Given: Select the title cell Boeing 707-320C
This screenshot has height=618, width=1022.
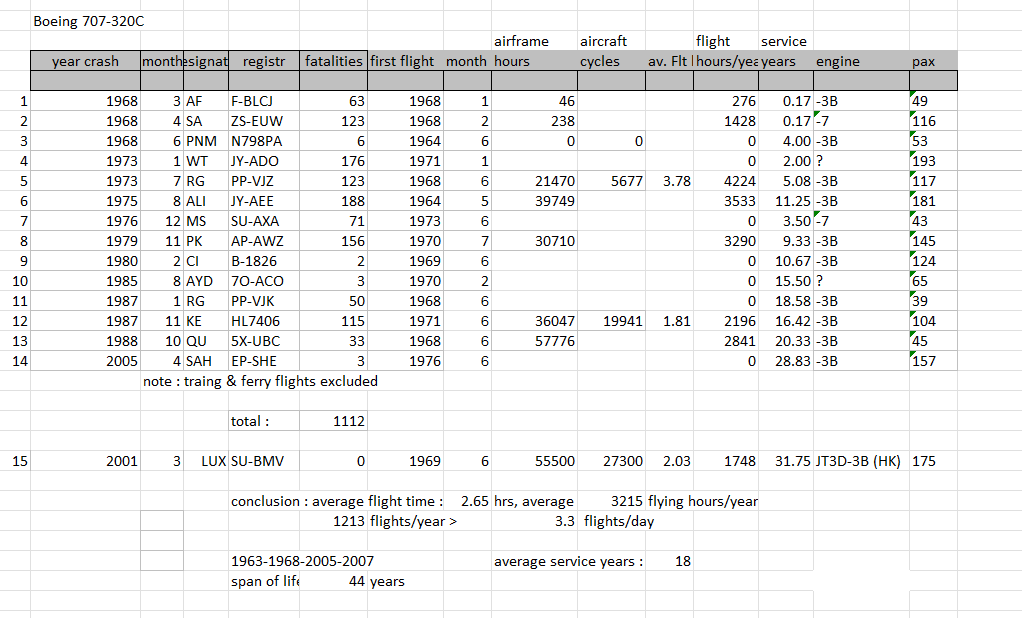Looking at the screenshot, I should [89, 22].
